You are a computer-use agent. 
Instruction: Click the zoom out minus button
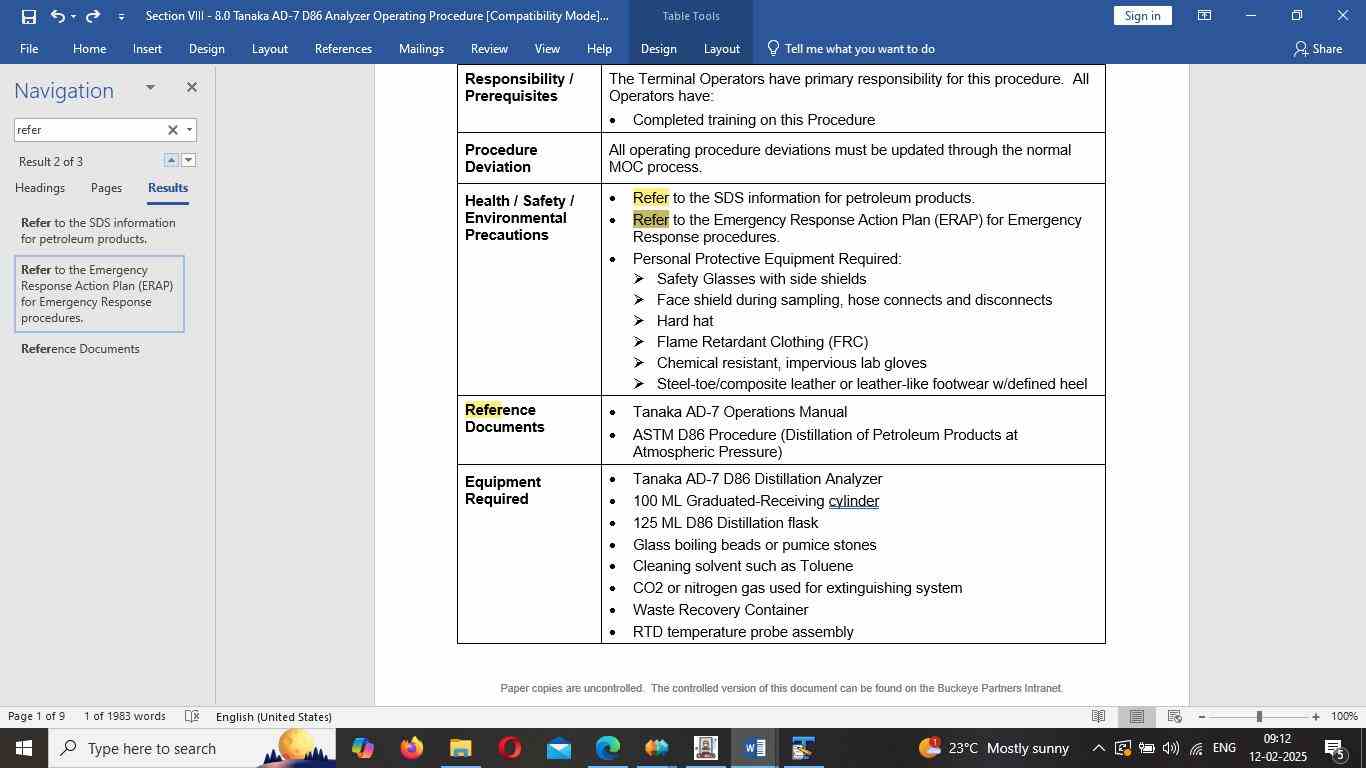pos(1202,717)
